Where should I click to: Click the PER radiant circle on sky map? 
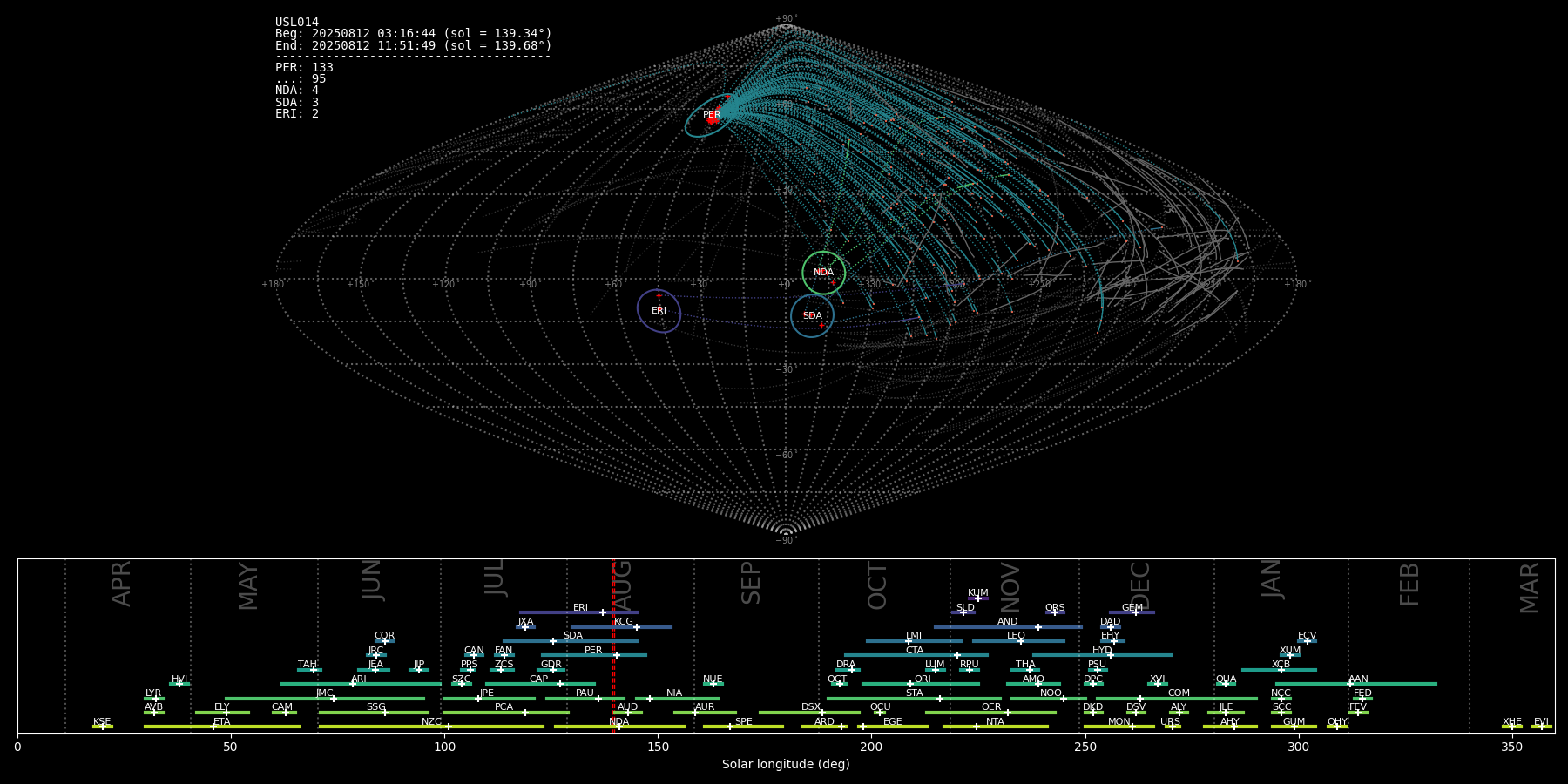712,115
